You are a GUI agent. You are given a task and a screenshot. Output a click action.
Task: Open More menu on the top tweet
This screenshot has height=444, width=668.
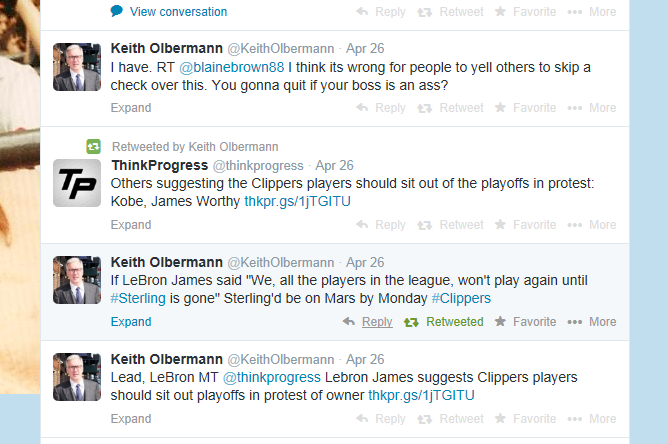(591, 12)
